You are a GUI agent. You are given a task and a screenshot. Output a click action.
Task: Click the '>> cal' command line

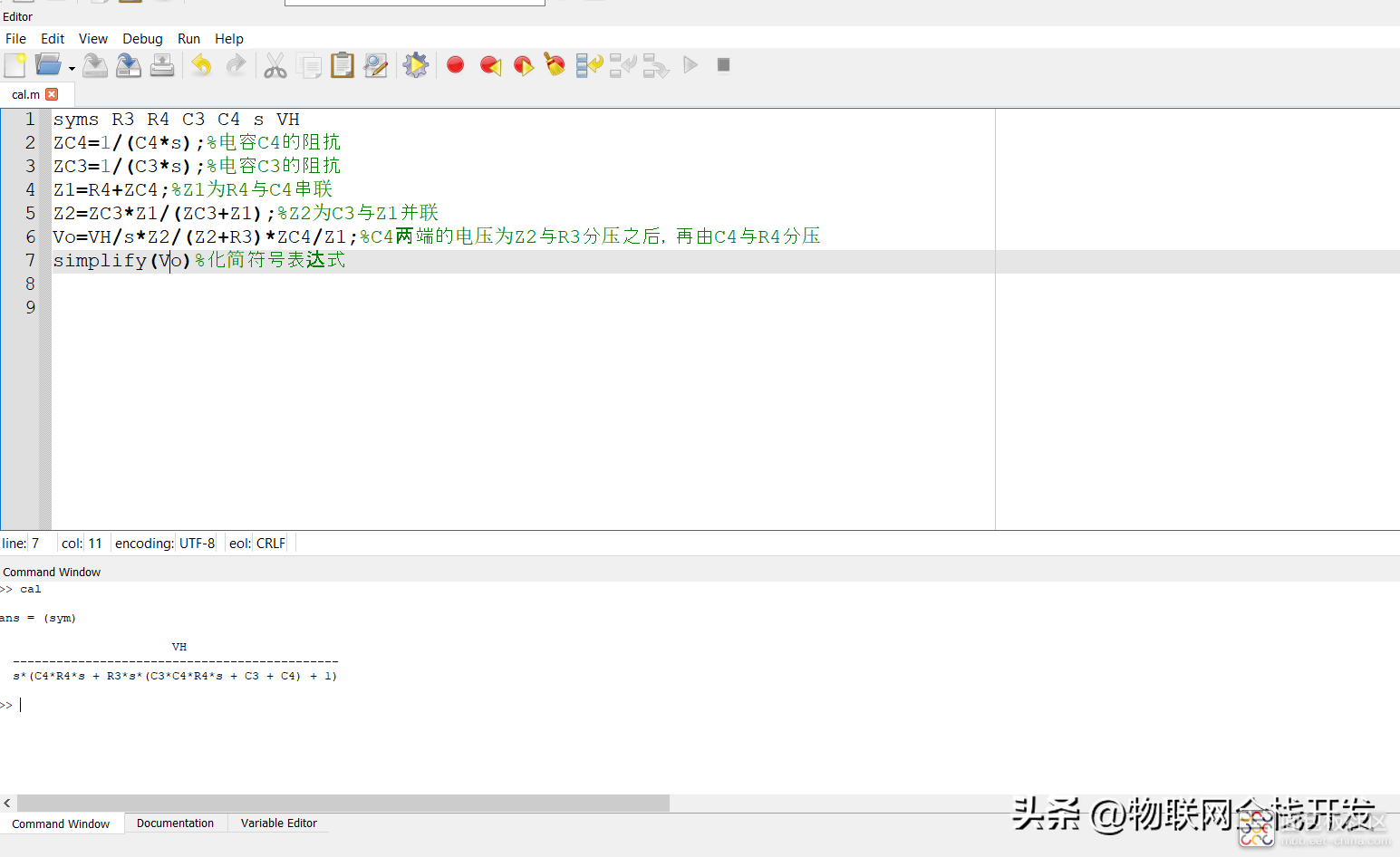pyautogui.click(x=21, y=589)
